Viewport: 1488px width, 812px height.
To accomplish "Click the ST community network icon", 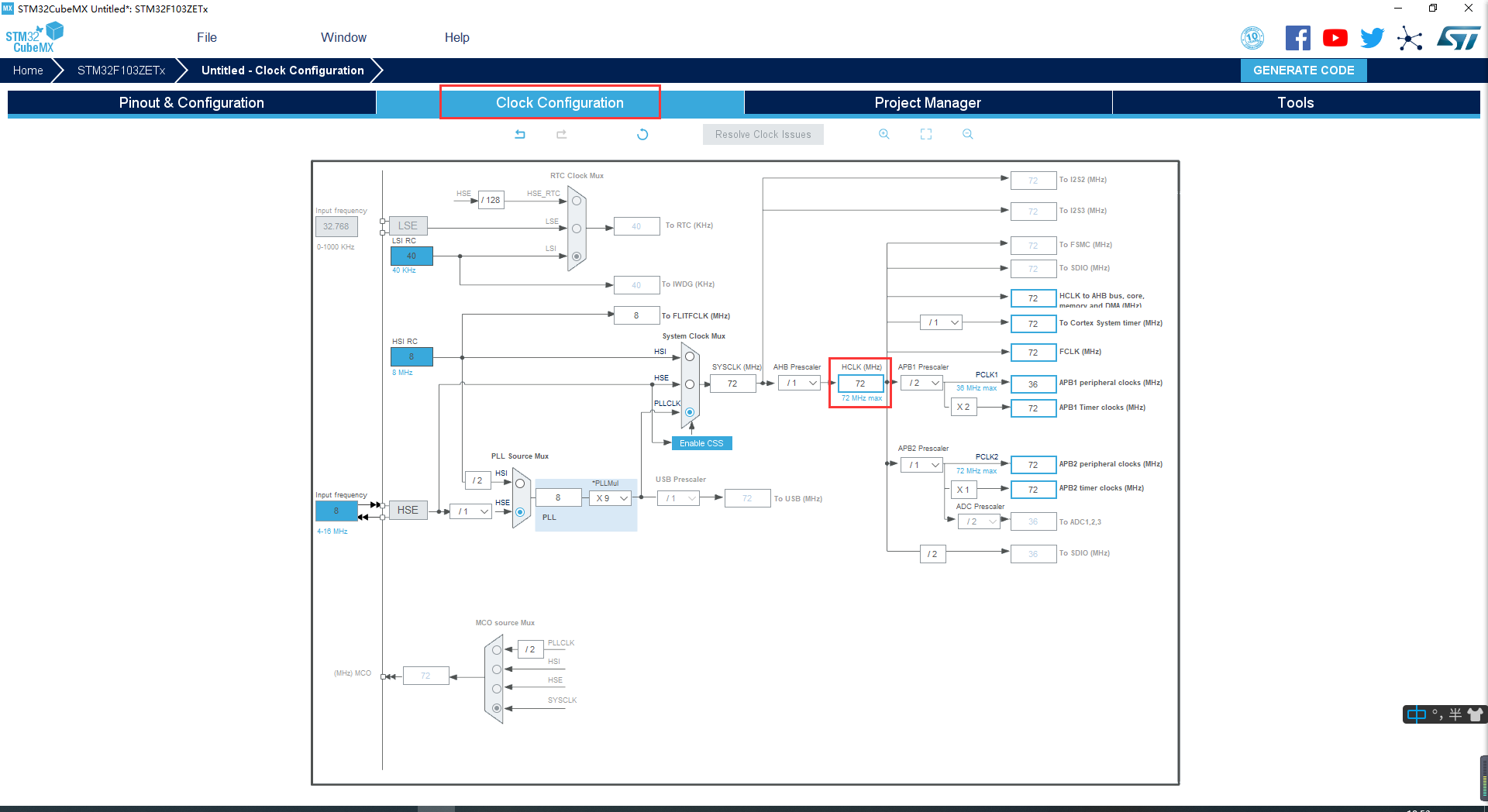I will click(x=1410, y=38).
